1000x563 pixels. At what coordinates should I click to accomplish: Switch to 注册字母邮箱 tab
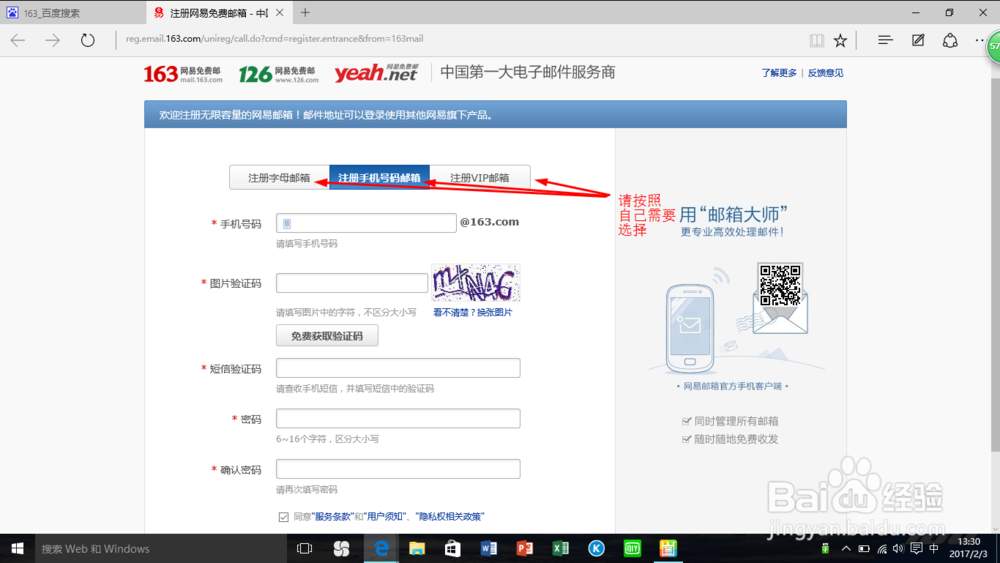click(x=279, y=177)
